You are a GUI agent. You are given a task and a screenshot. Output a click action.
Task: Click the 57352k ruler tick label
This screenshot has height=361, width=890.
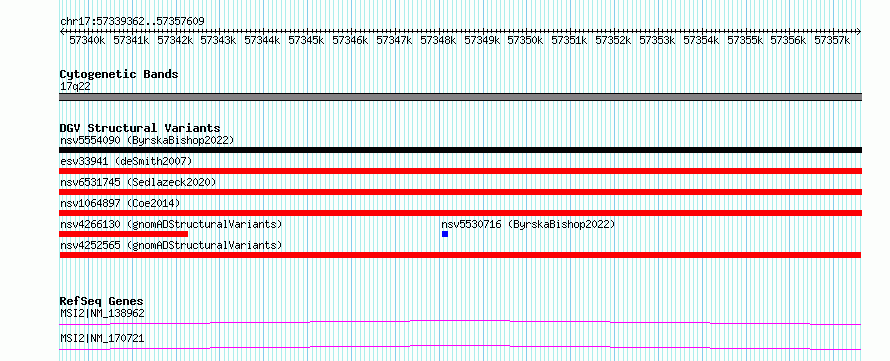[x=614, y=40]
